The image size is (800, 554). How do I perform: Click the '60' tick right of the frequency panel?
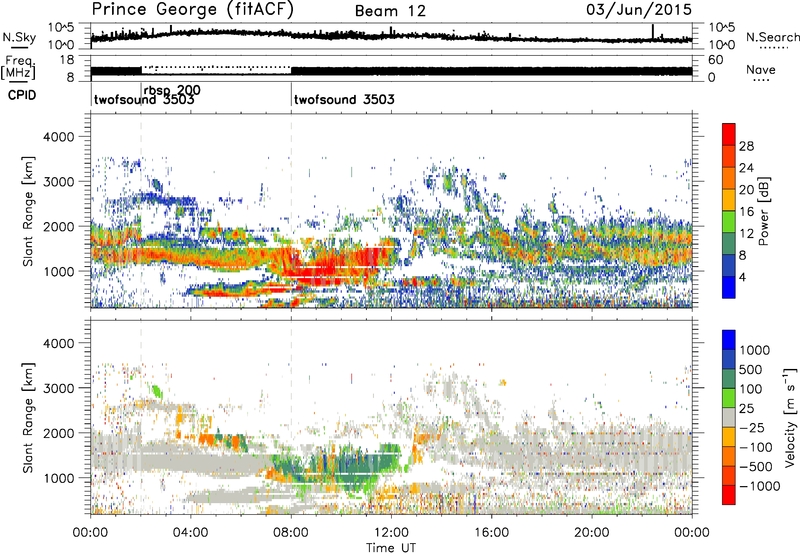tap(715, 60)
